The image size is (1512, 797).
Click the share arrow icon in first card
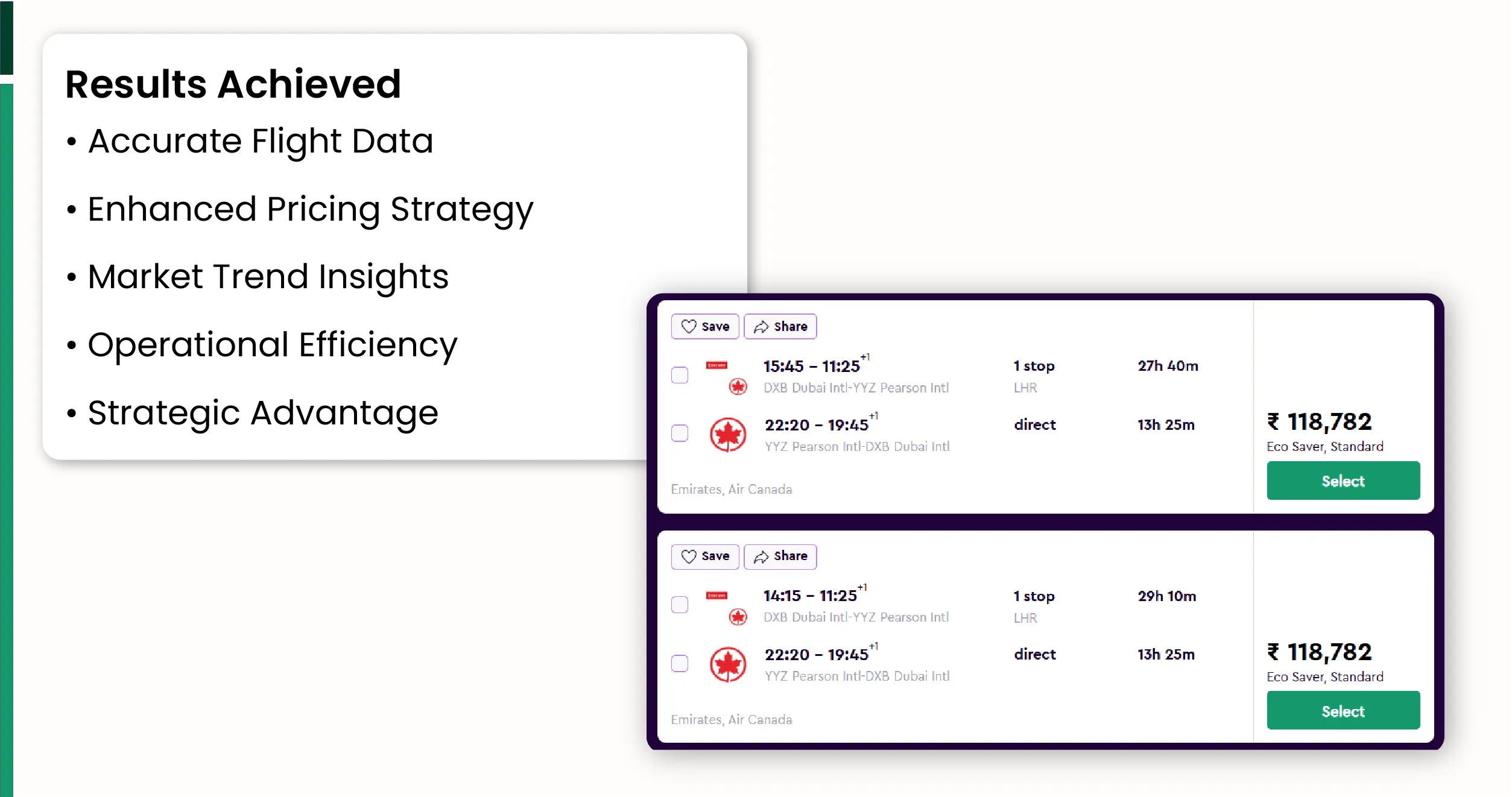point(761,327)
